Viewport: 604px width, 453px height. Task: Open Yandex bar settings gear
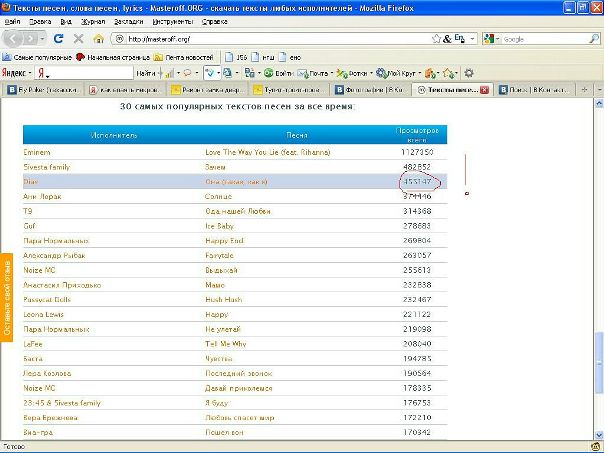click(469, 73)
